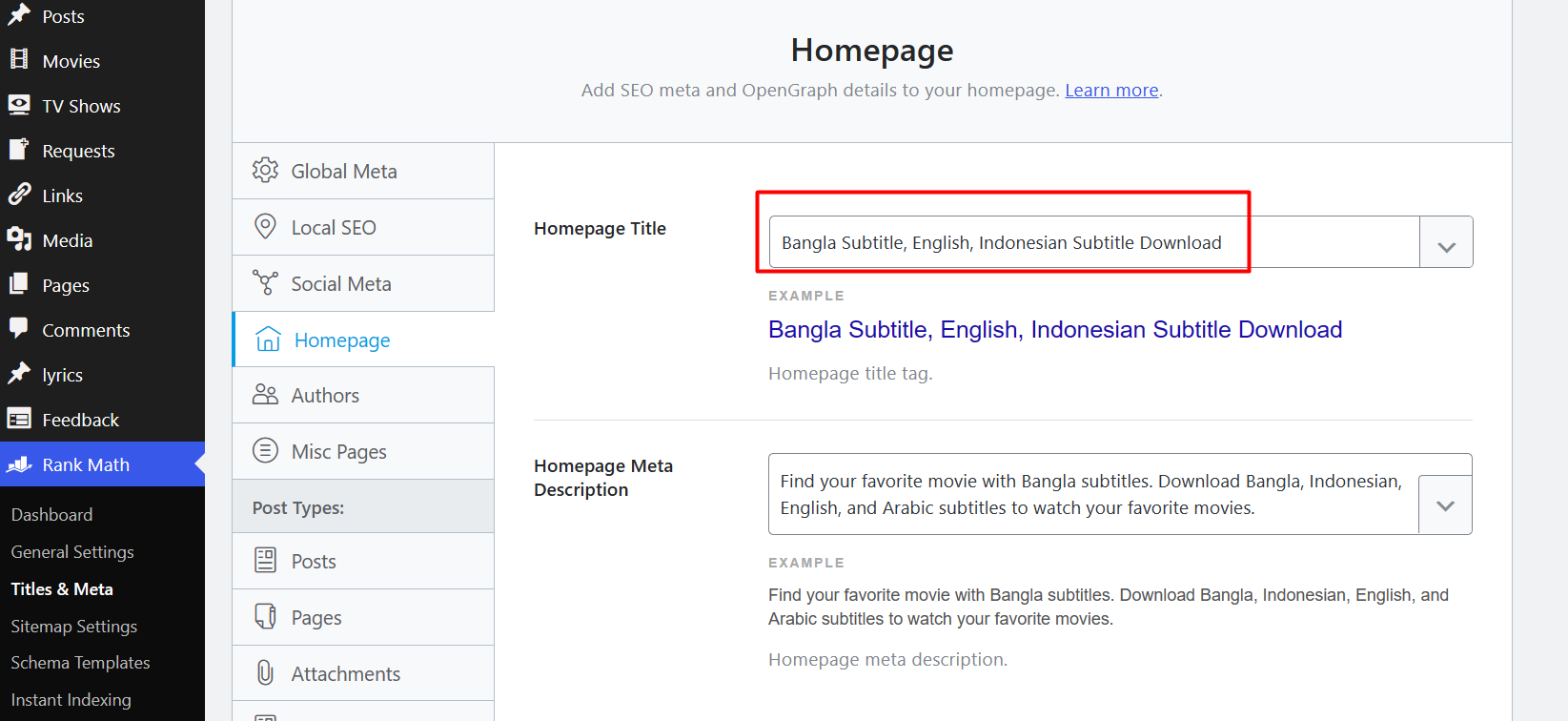Click the Pages stacked-sheets icon
This screenshot has width=1568, height=721.
tap(19, 283)
